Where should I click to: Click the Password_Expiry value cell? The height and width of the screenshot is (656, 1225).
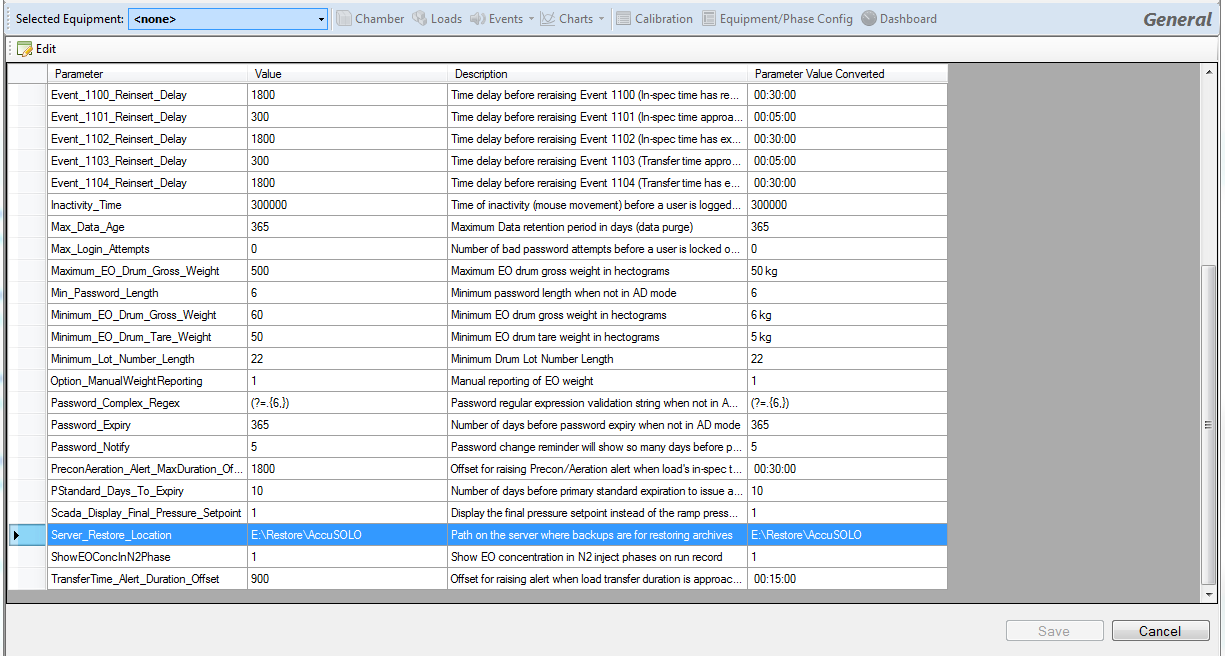point(346,425)
